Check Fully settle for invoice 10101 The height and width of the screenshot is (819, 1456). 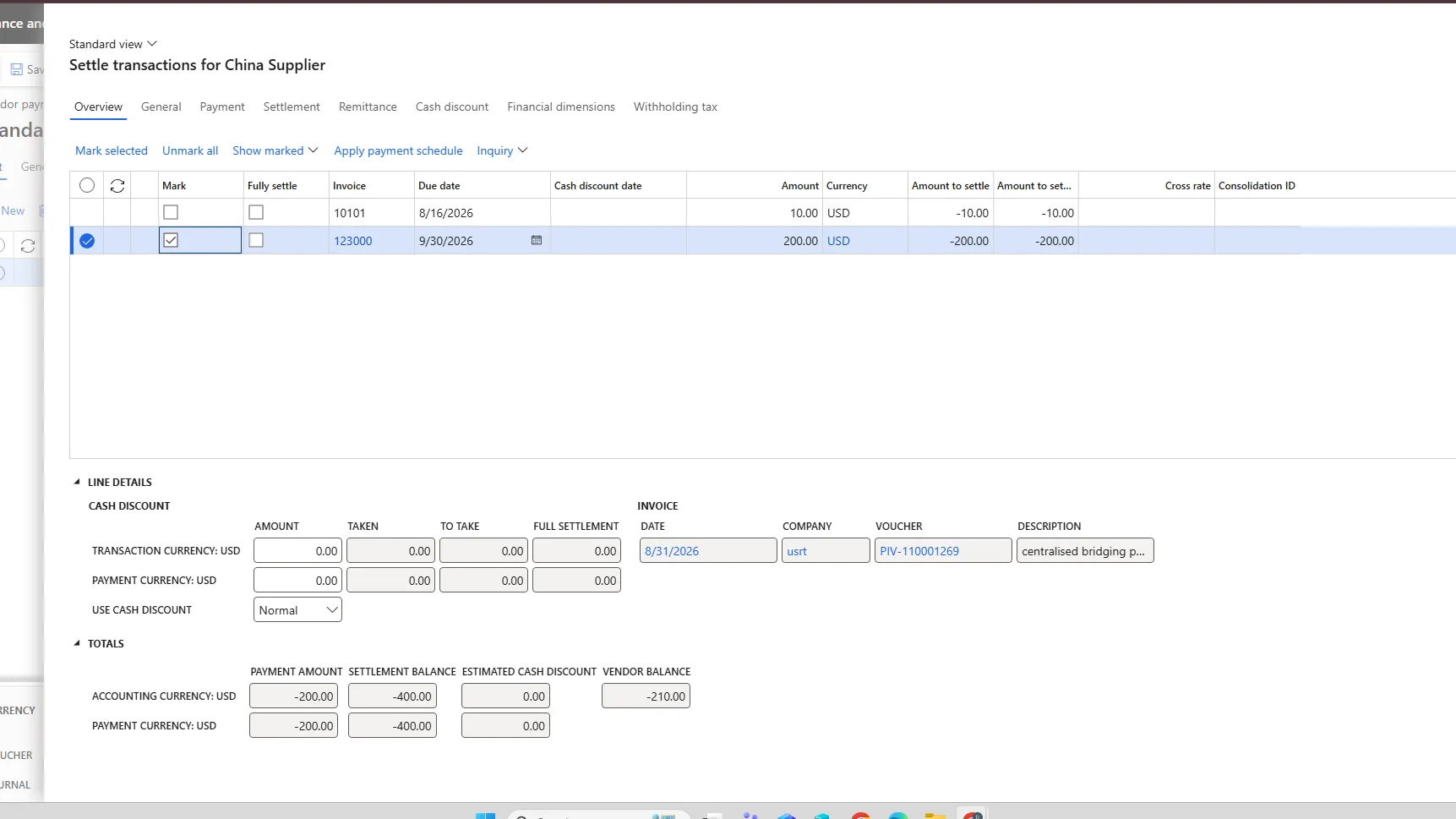pyautogui.click(x=256, y=213)
